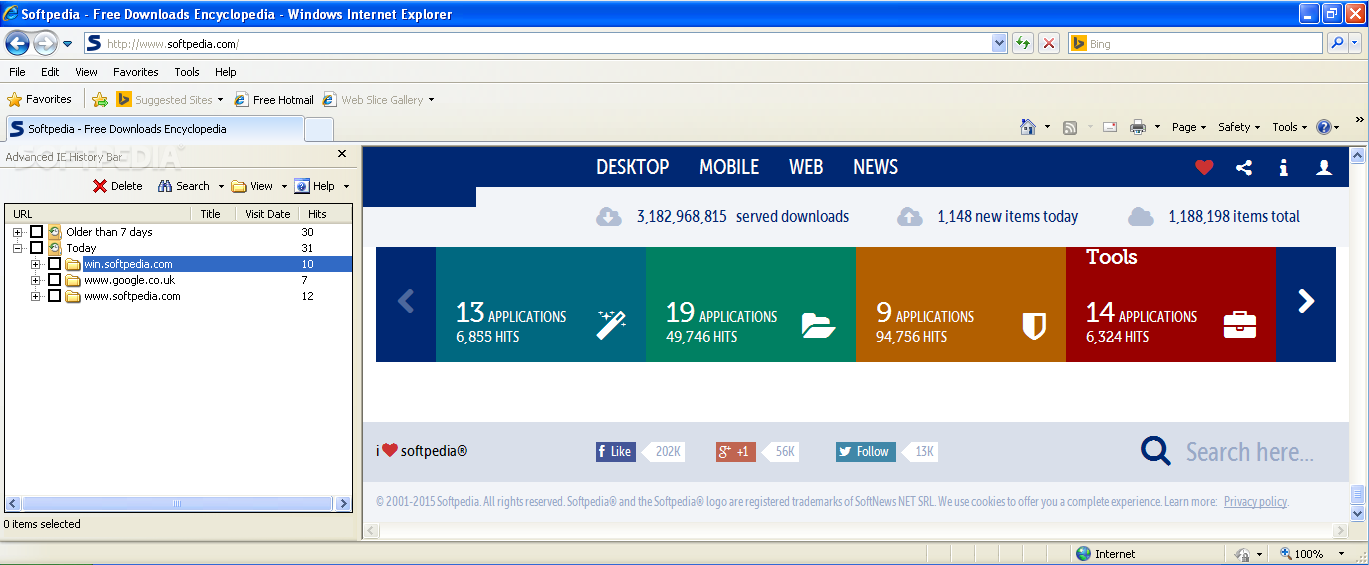The width and height of the screenshot is (1369, 565).
Task: Tick the checkbox for 'Older than 7 days'
Action: 36,232
